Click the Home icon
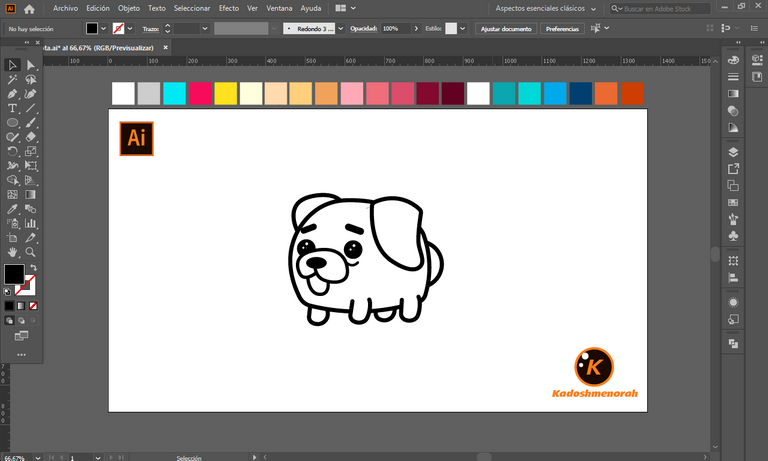 point(29,9)
